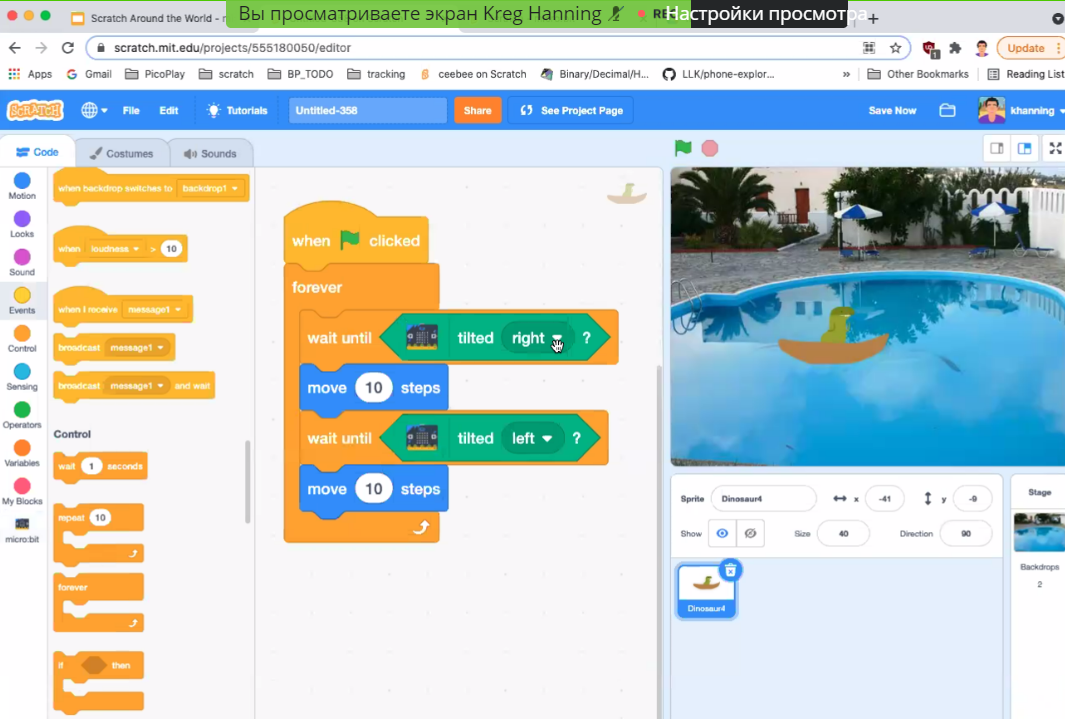Image resolution: width=1065 pixels, height=719 pixels.
Task: Bookmark this page with star icon
Action: tap(895, 48)
